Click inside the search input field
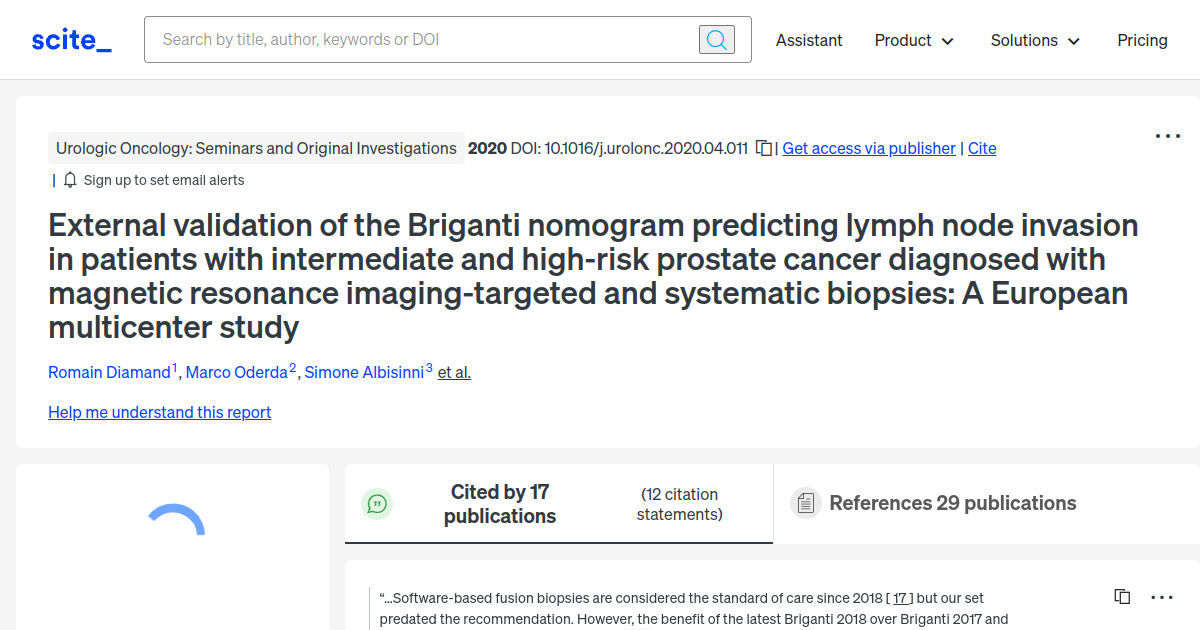 pos(420,39)
